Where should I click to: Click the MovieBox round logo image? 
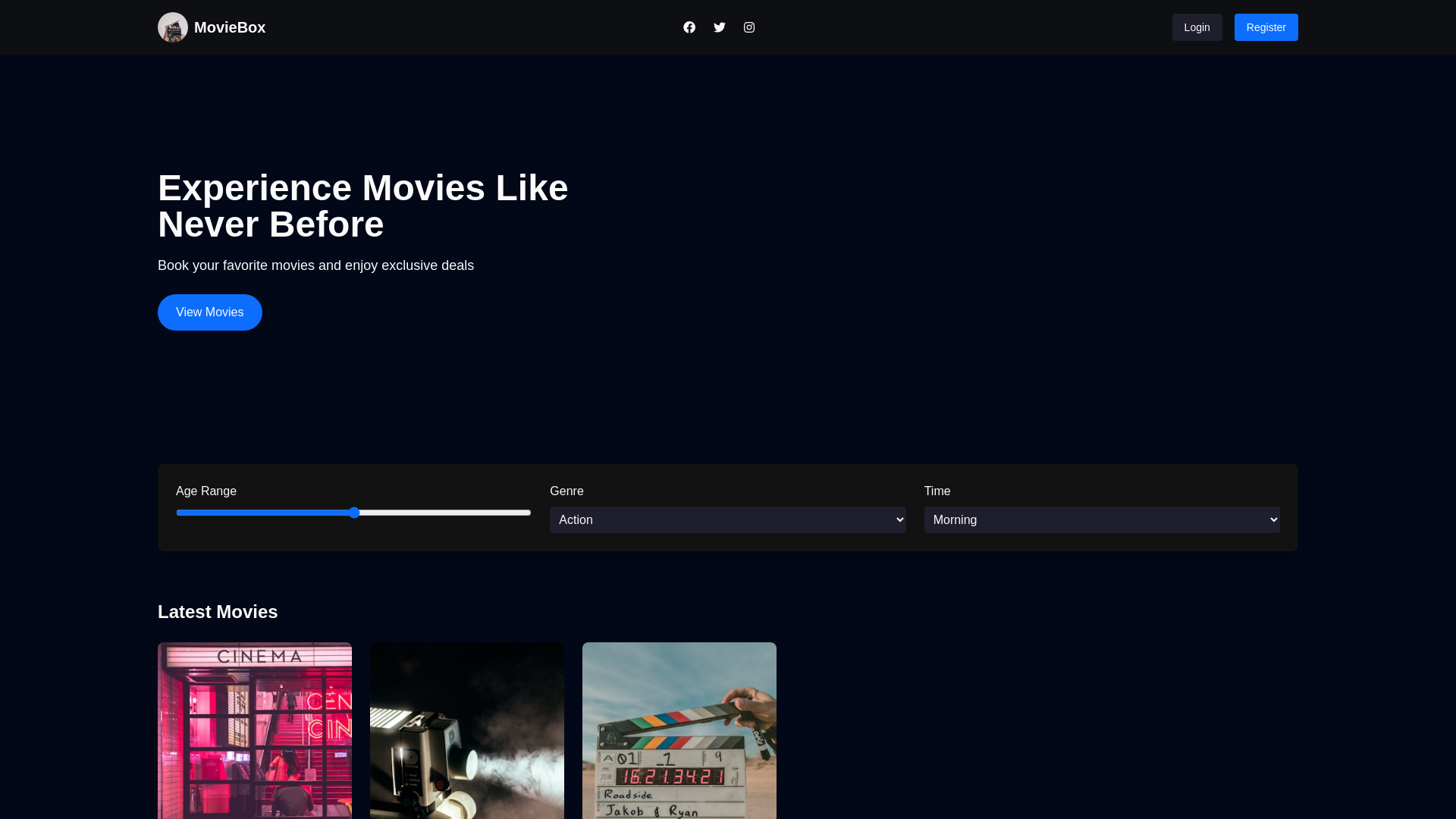click(173, 27)
